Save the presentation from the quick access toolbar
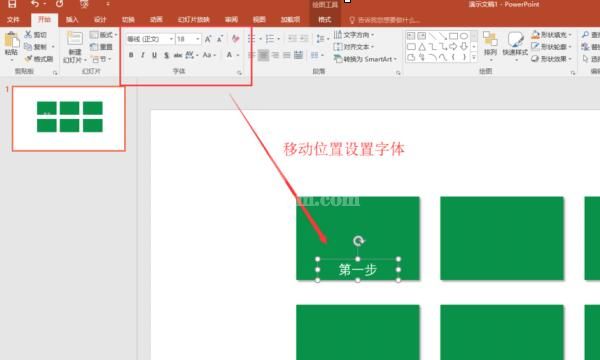Image resolution: width=600 pixels, height=360 pixels. (x=12, y=4)
